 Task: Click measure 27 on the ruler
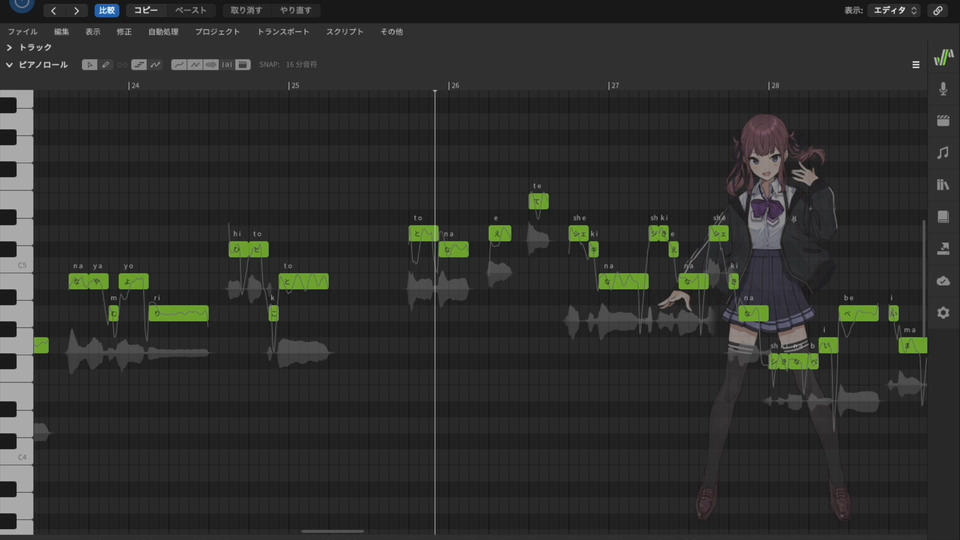614,86
